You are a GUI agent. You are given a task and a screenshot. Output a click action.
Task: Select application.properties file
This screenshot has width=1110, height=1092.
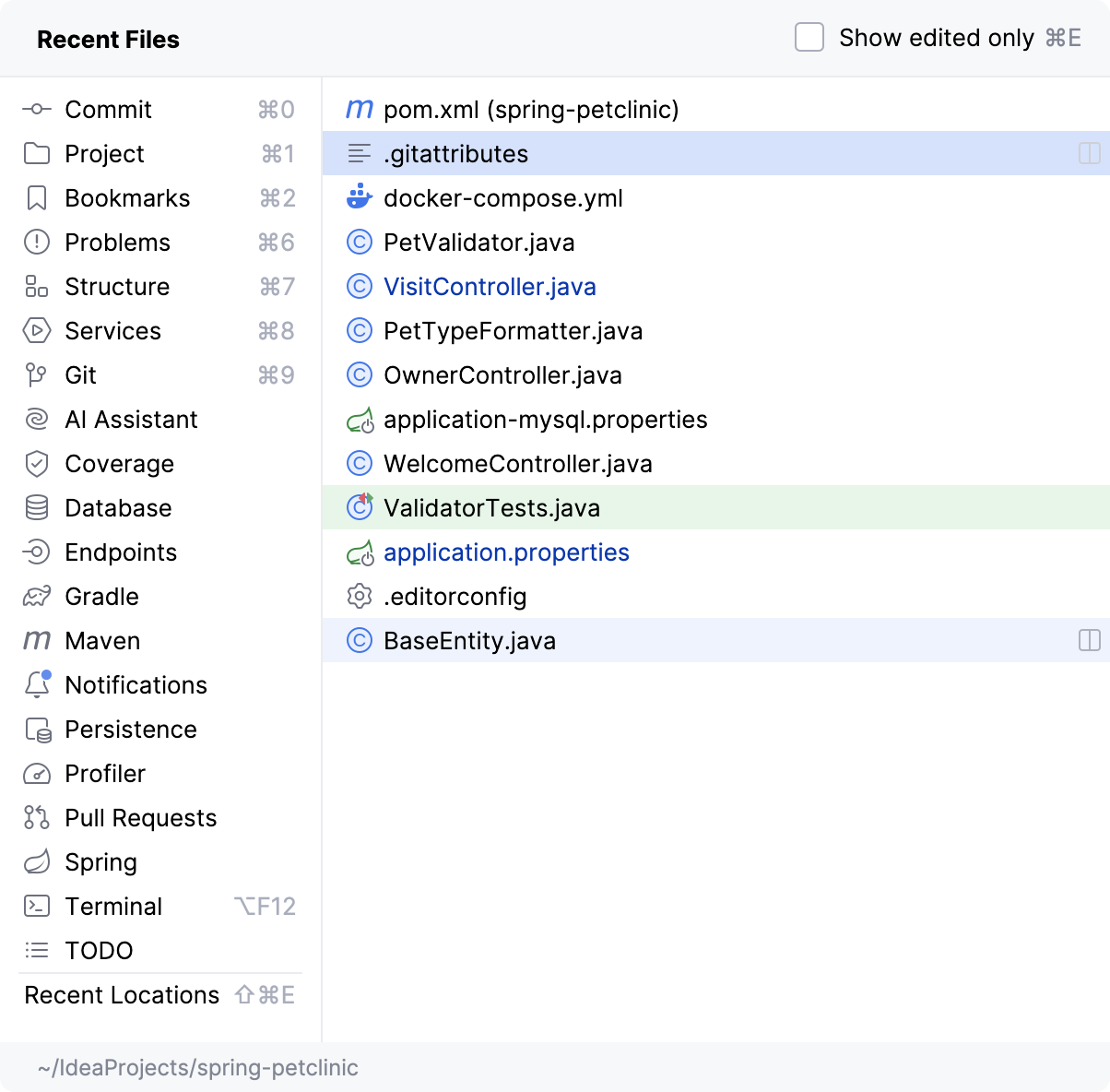point(506,552)
